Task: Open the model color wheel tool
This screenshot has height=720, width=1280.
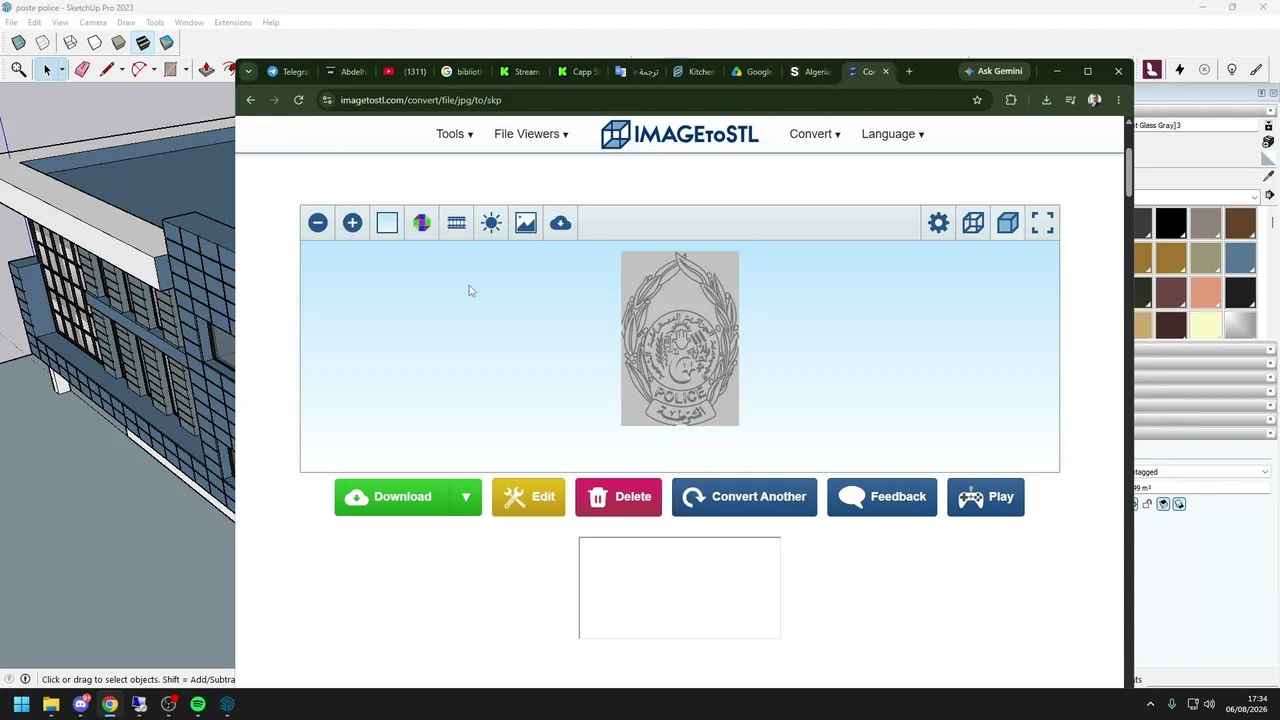Action: coord(422,223)
